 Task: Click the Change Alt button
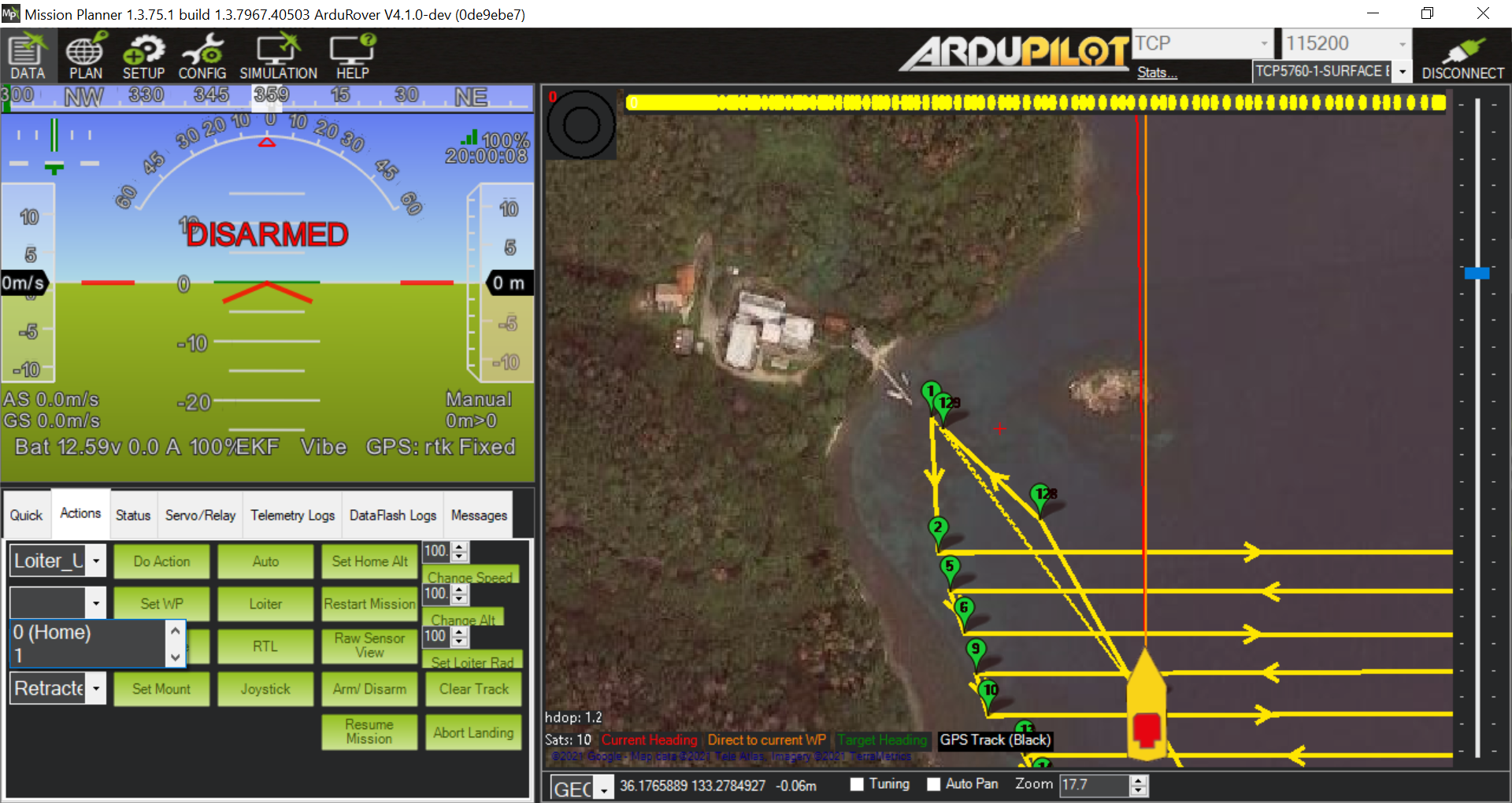pyautogui.click(x=463, y=617)
